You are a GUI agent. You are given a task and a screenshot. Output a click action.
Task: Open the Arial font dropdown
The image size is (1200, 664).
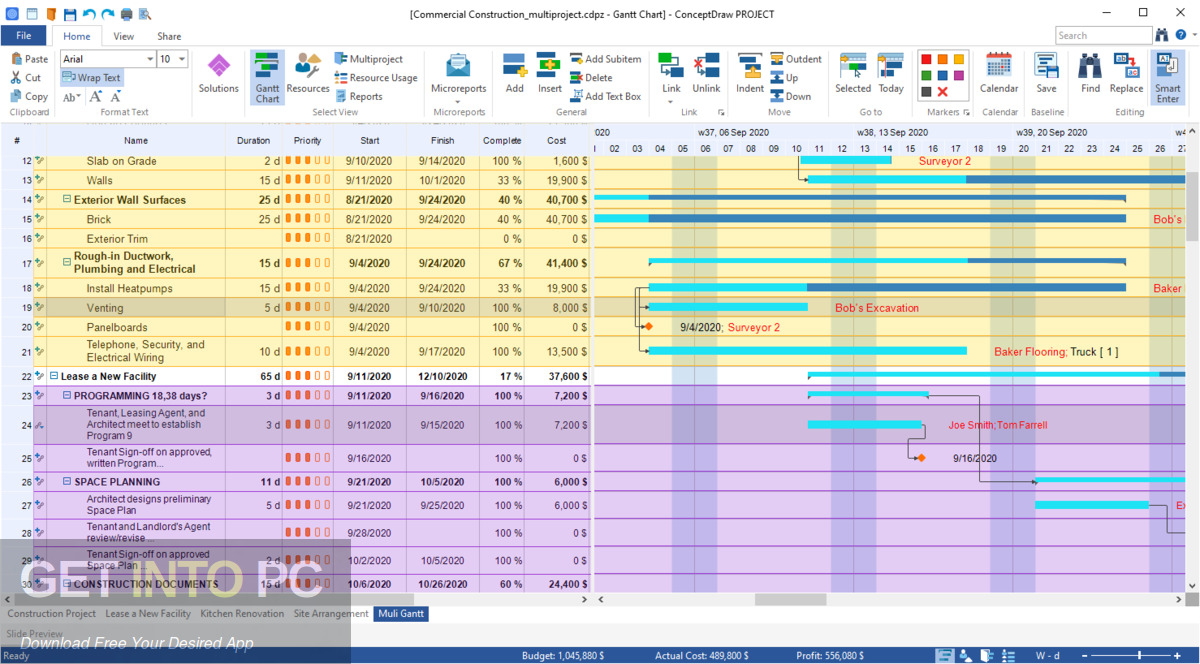click(151, 59)
